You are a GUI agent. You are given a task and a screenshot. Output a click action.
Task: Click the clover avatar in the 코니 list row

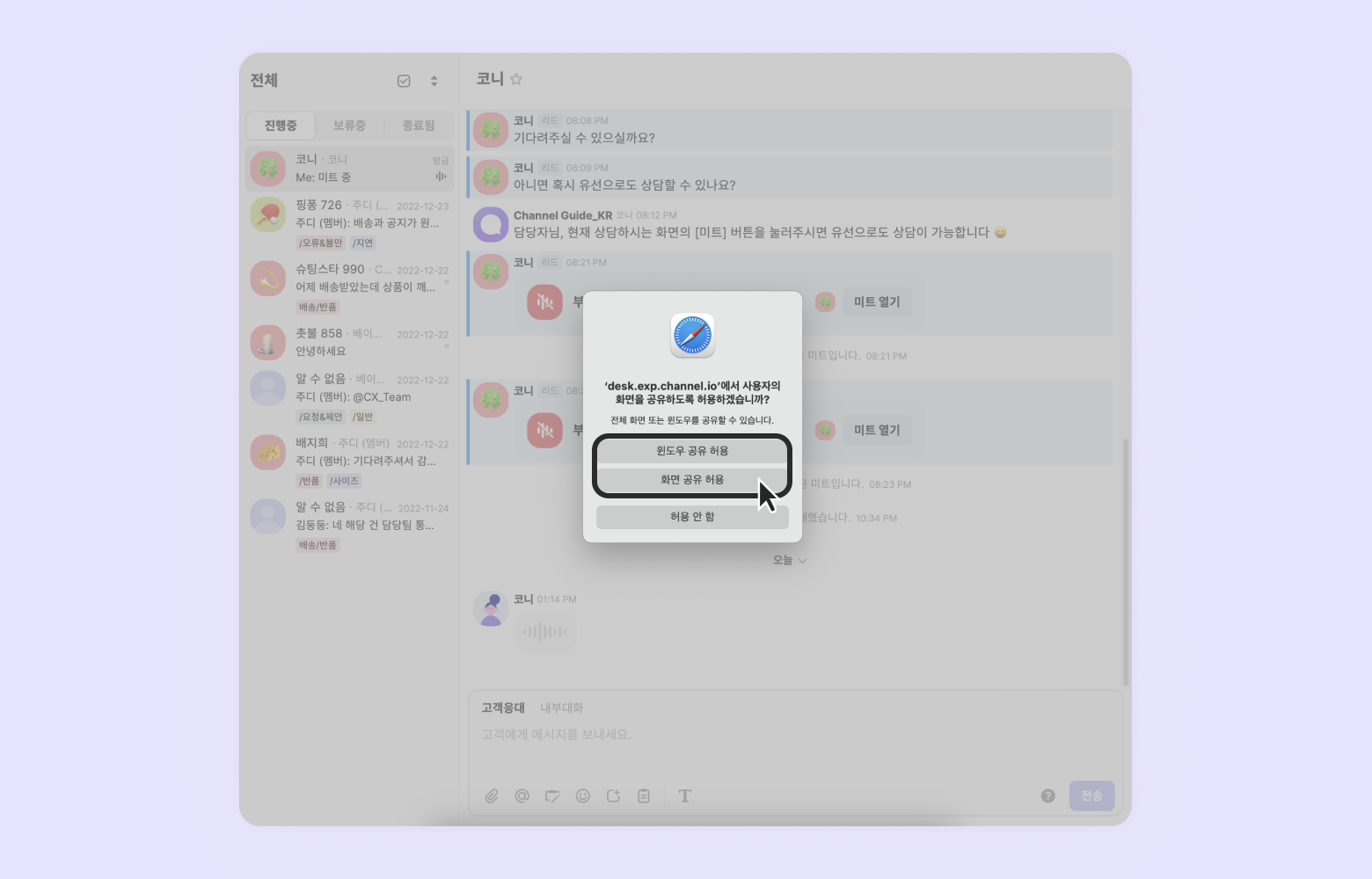(268, 169)
